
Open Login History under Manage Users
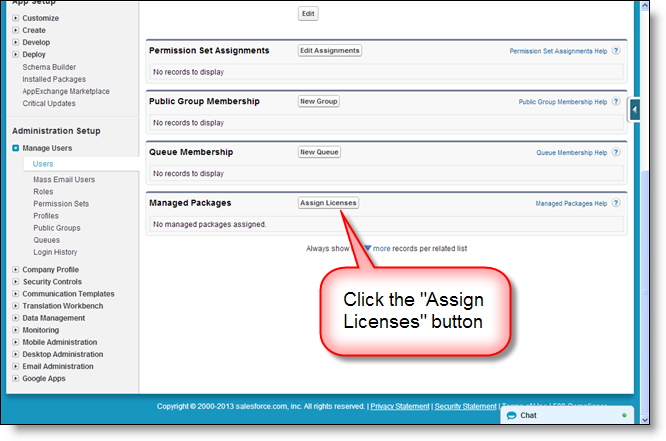point(55,252)
